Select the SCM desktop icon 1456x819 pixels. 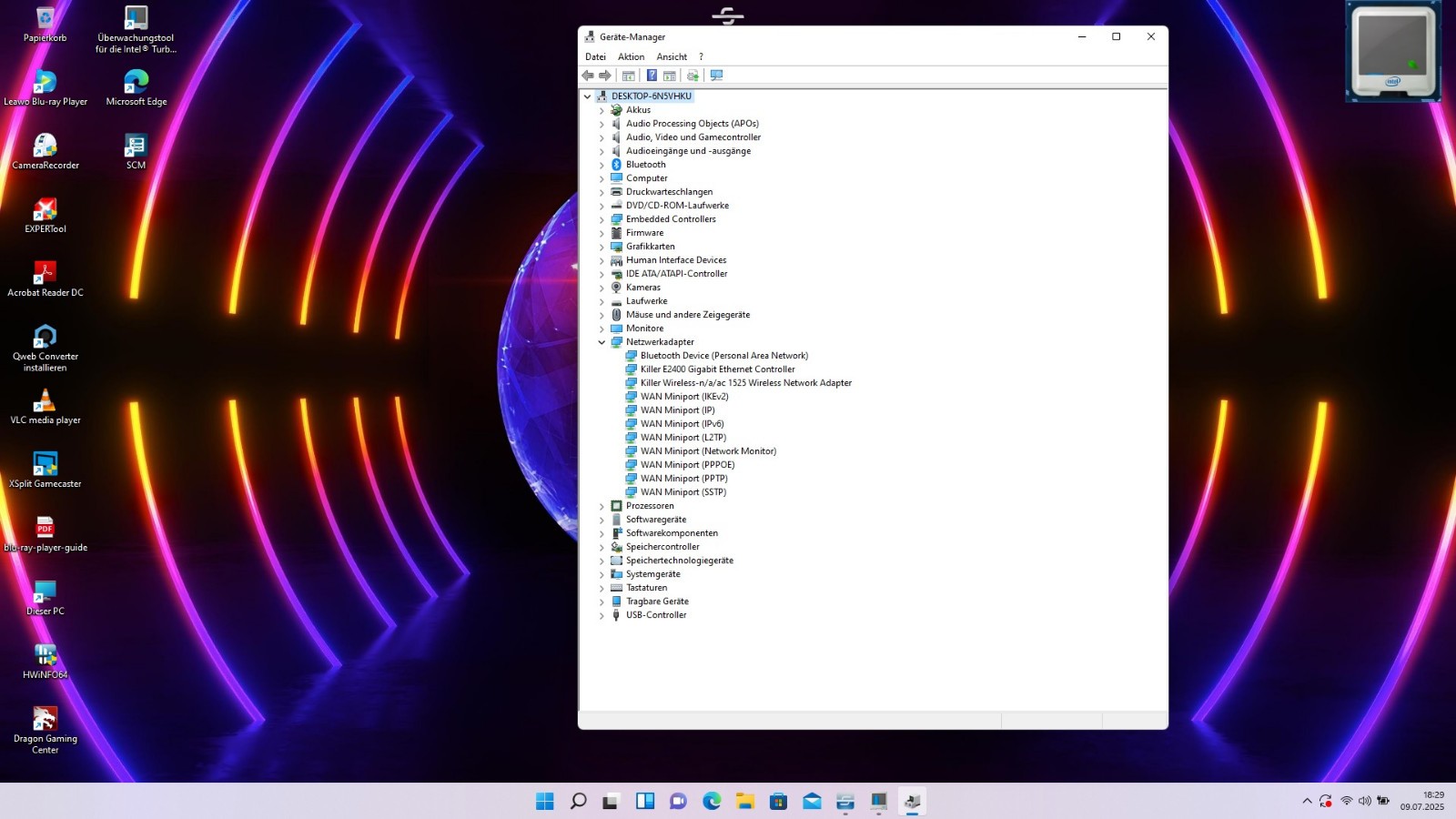click(x=136, y=152)
